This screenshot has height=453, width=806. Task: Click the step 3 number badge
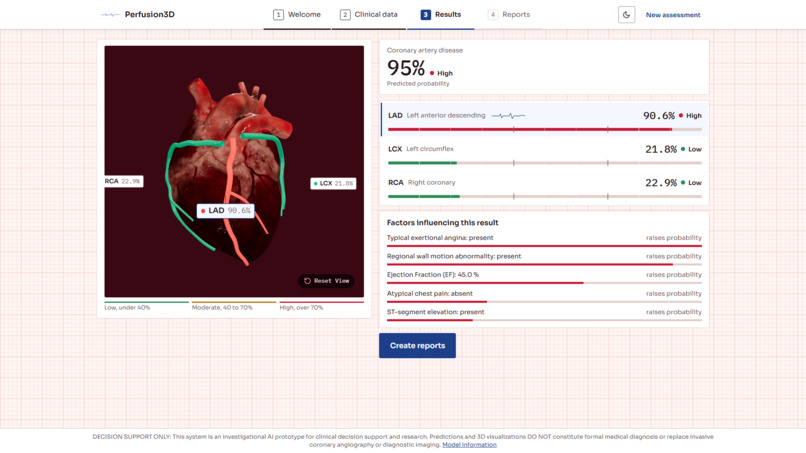coord(426,15)
